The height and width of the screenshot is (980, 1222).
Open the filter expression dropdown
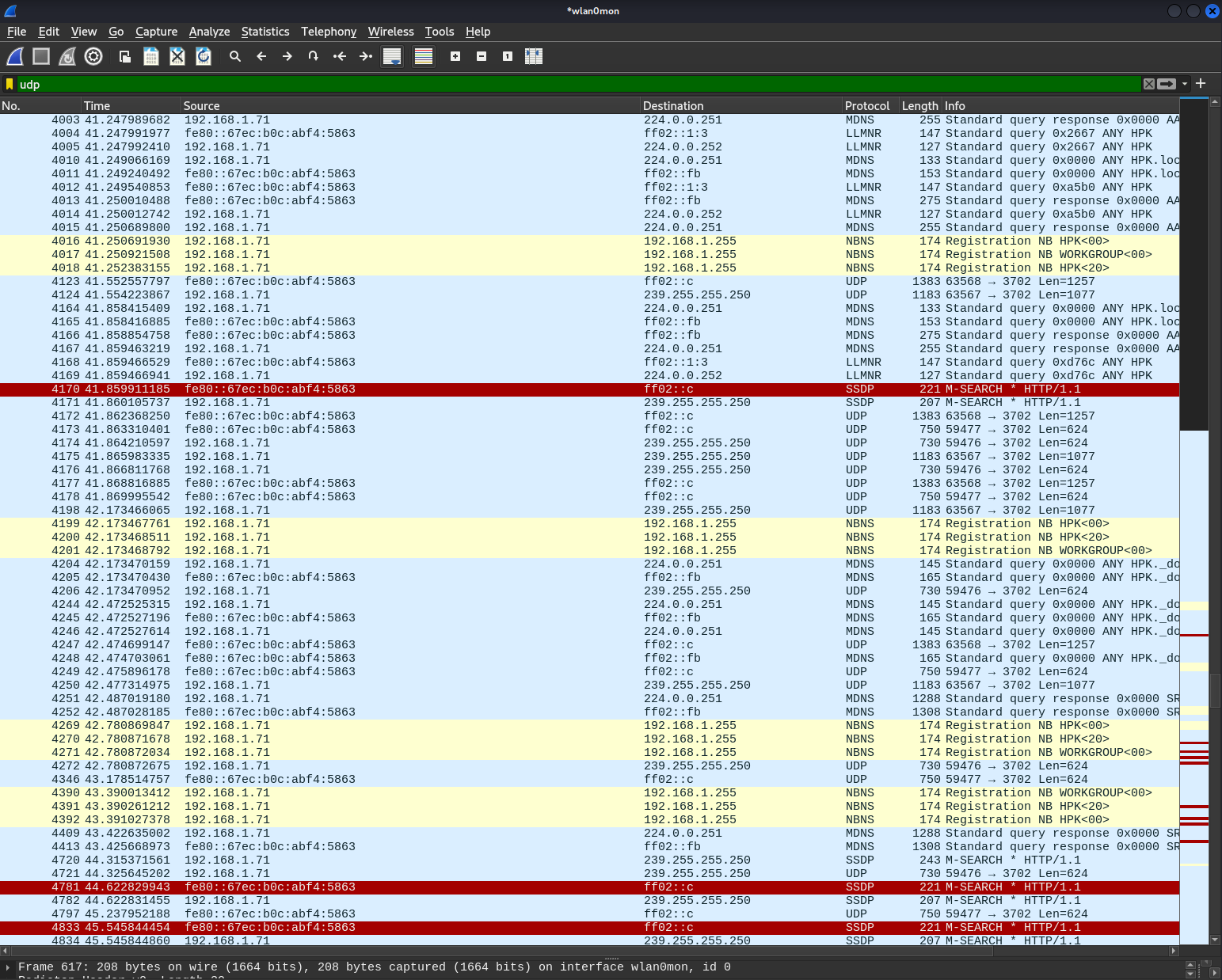point(1183,84)
